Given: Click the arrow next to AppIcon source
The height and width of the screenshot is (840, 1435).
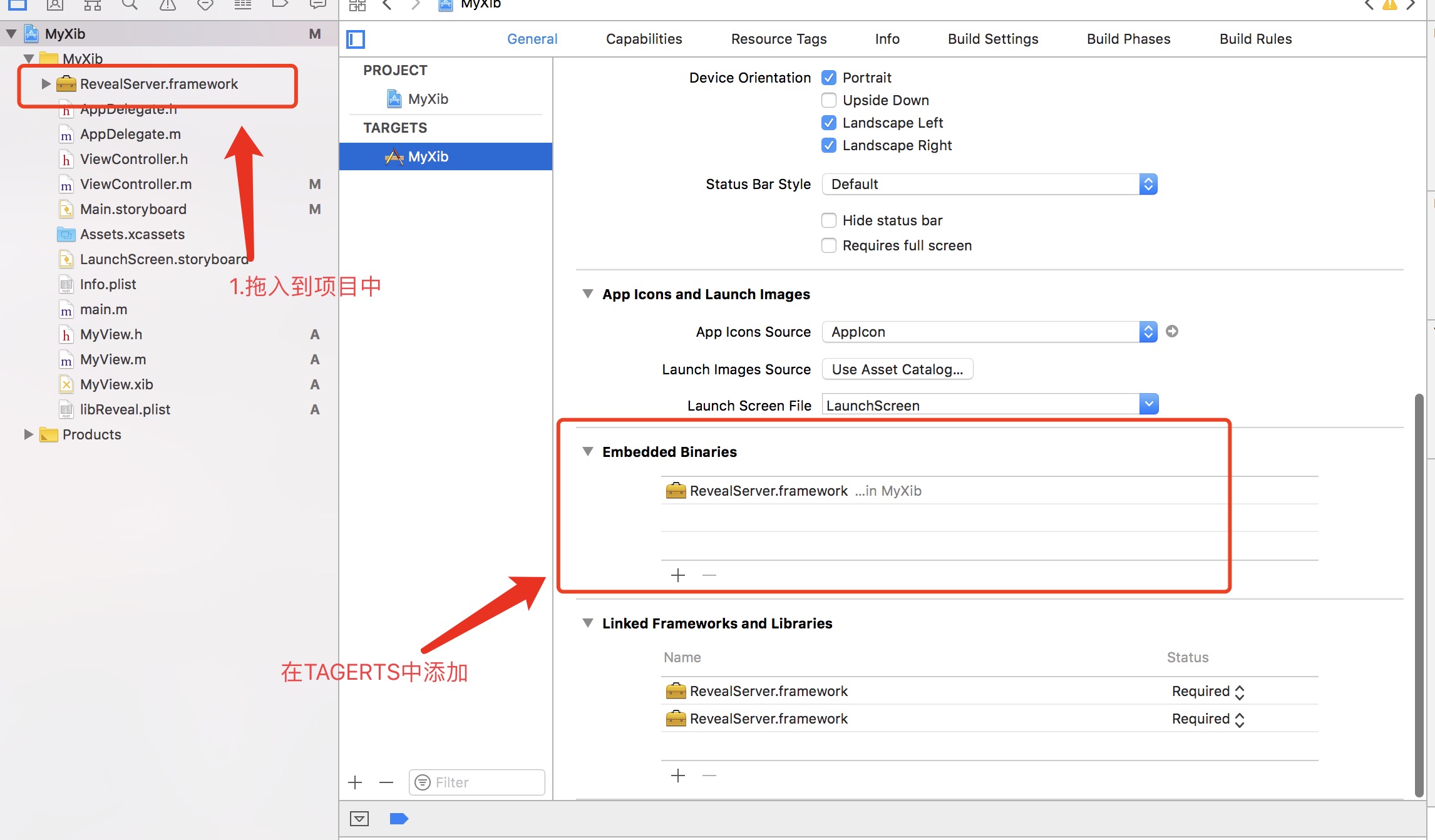Looking at the screenshot, I should click(1172, 331).
